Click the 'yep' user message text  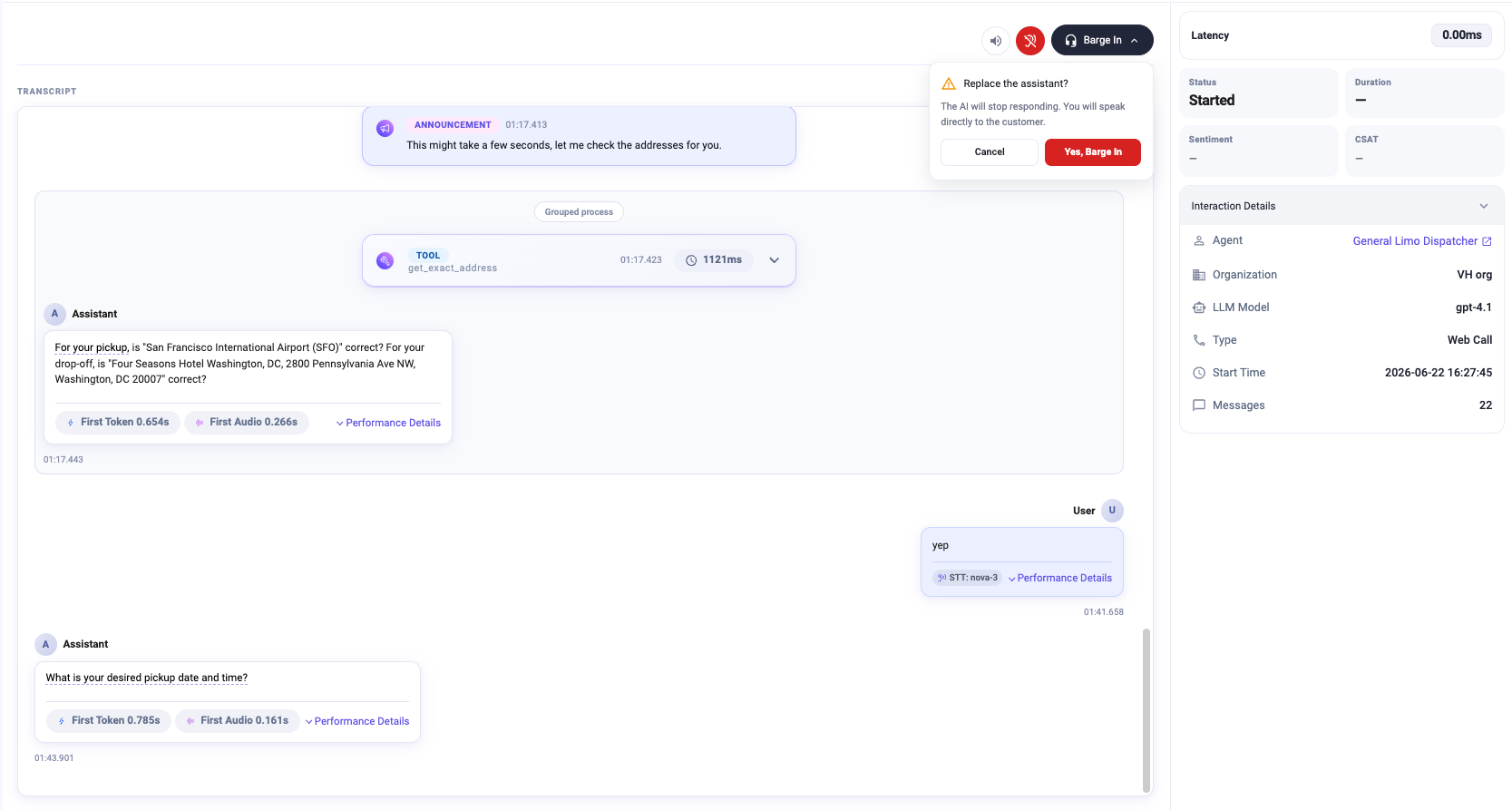pyautogui.click(x=941, y=546)
